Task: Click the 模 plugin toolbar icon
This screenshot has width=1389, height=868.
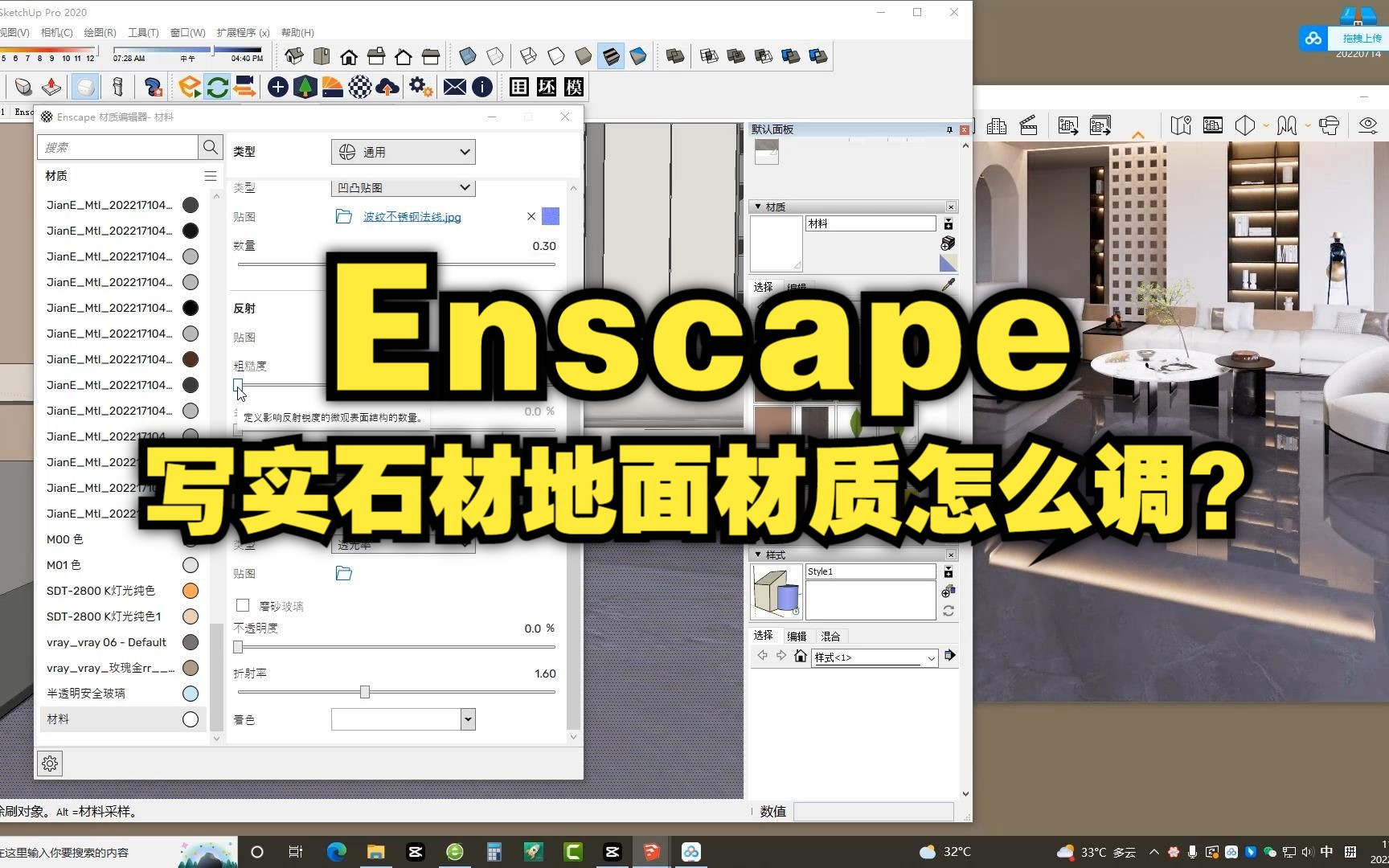Action: [574, 87]
